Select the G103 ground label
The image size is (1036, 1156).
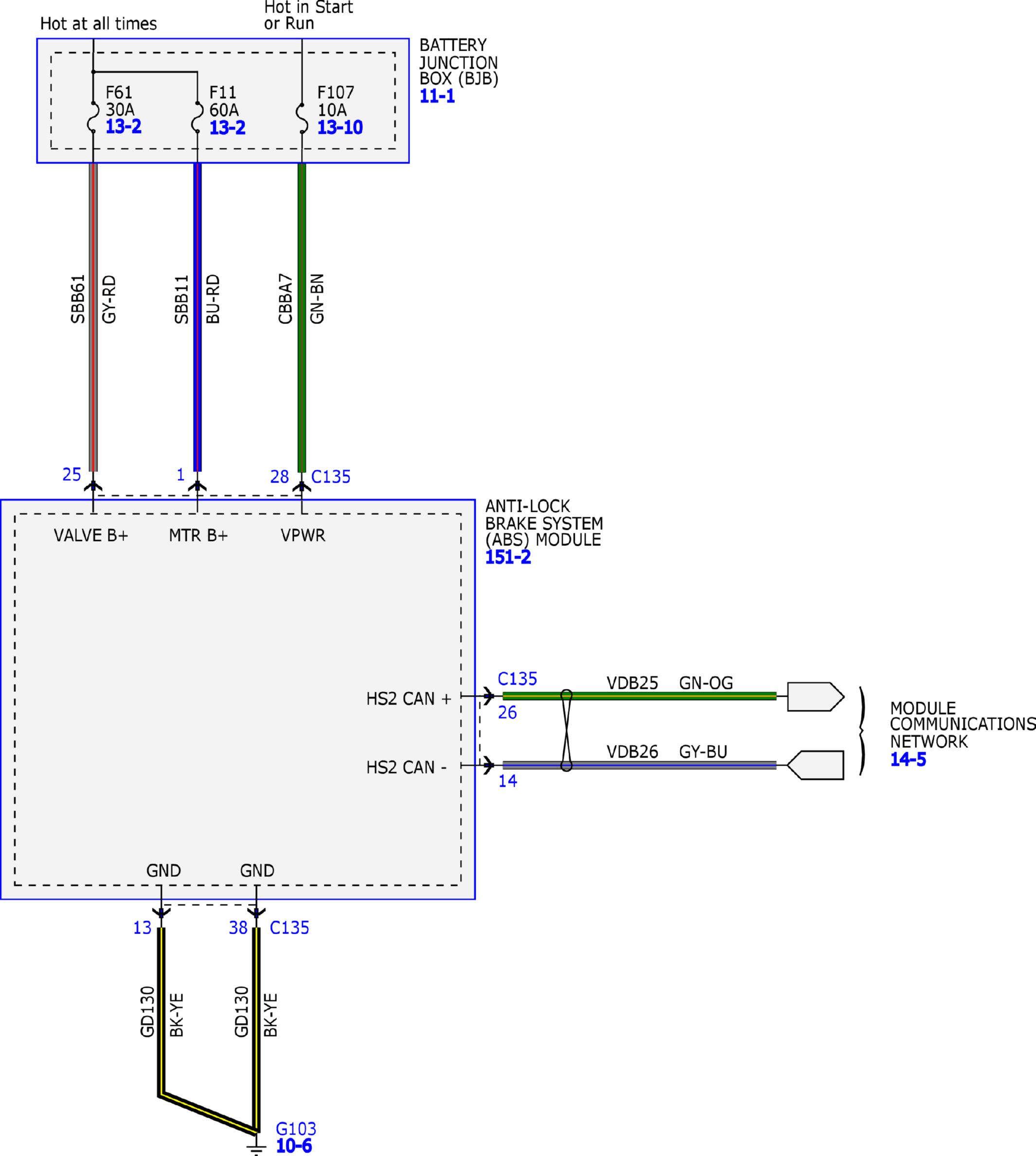295,1129
